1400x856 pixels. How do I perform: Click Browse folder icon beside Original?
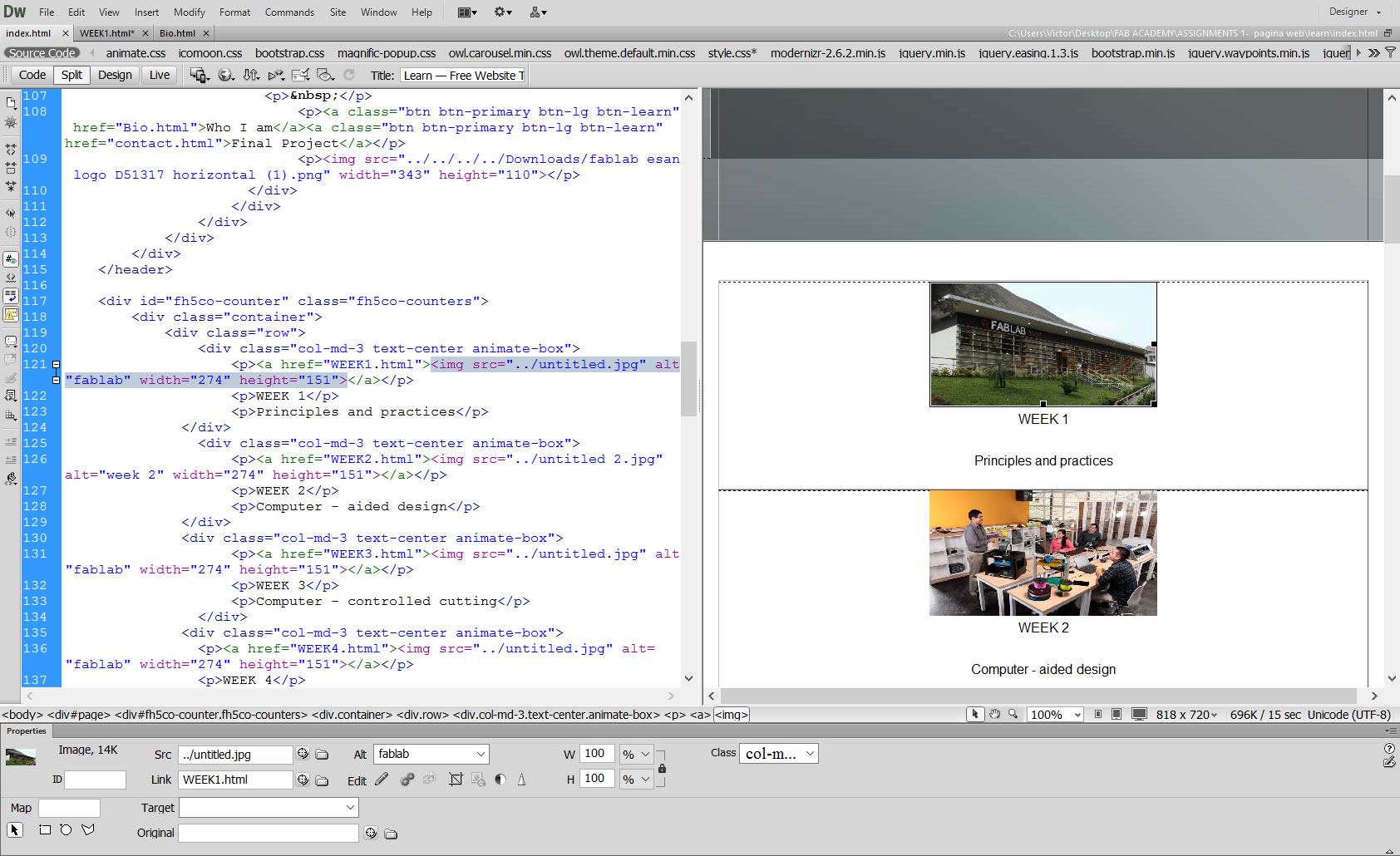[x=390, y=834]
